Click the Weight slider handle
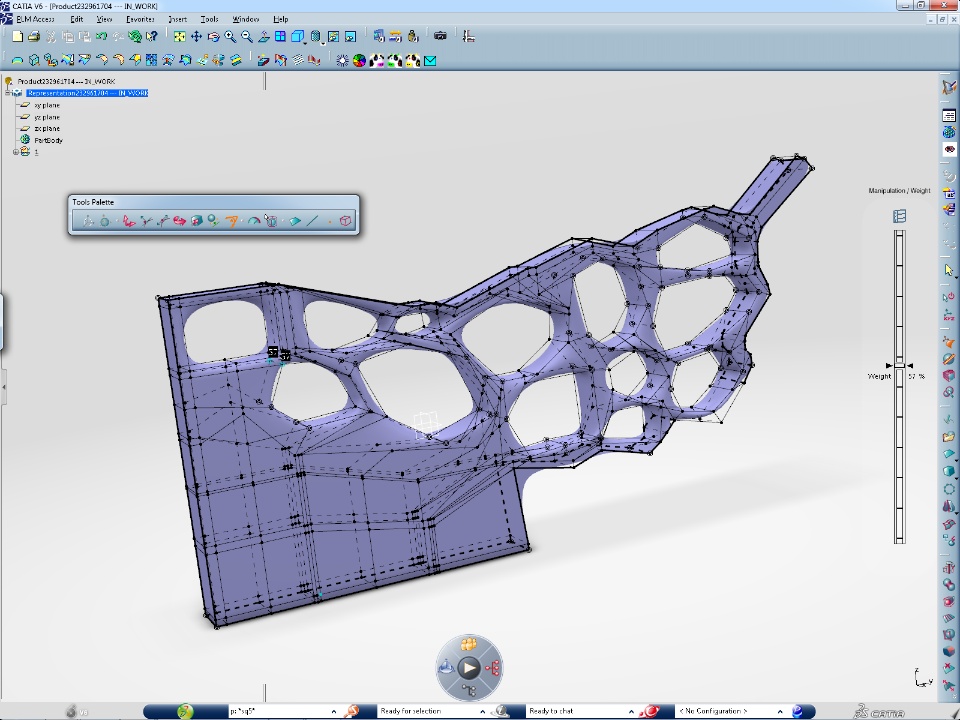Image resolution: width=960 pixels, height=720 pixels. (x=899, y=366)
